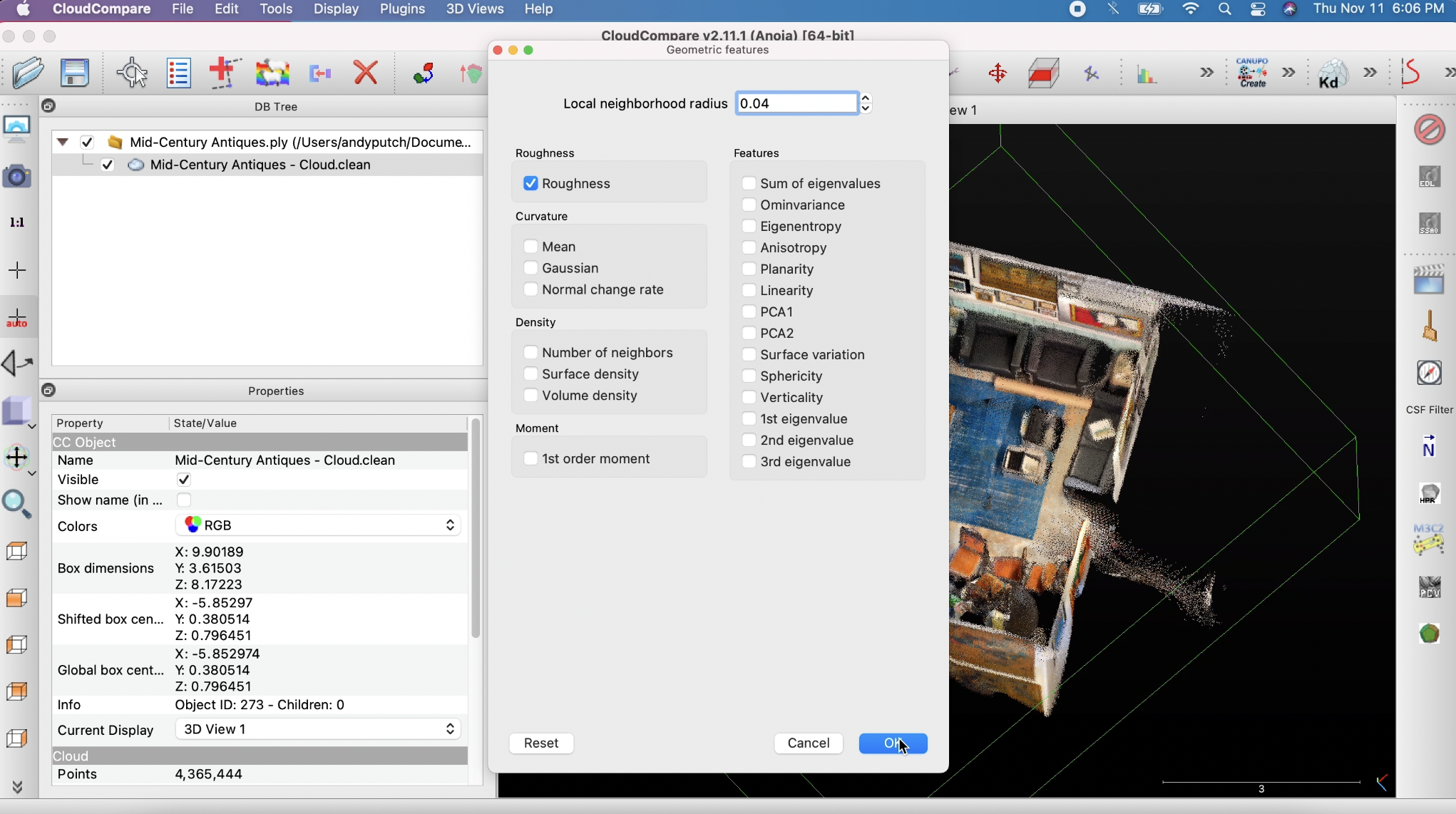Click the M3C2 plugin icon

tap(1428, 540)
